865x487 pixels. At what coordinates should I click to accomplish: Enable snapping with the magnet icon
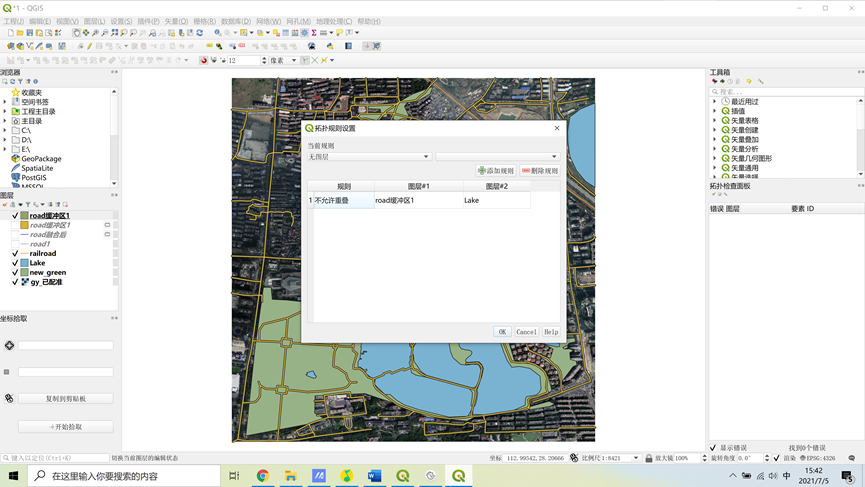[x=204, y=60]
